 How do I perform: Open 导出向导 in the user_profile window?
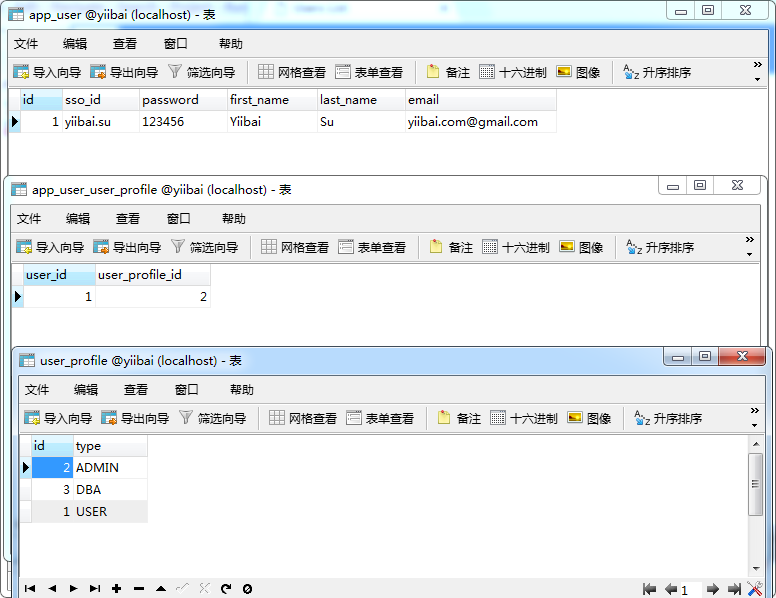(x=135, y=418)
